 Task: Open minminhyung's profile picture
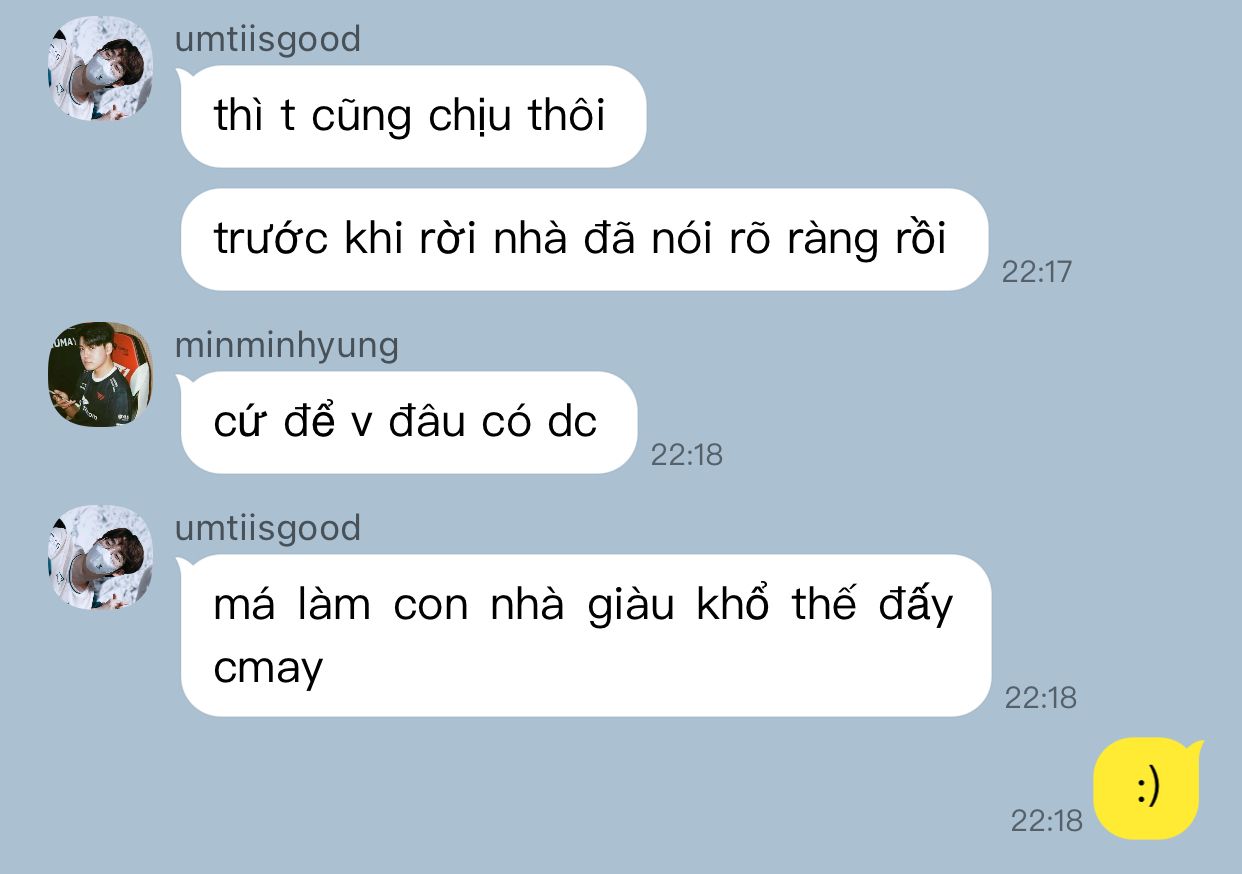tap(100, 374)
